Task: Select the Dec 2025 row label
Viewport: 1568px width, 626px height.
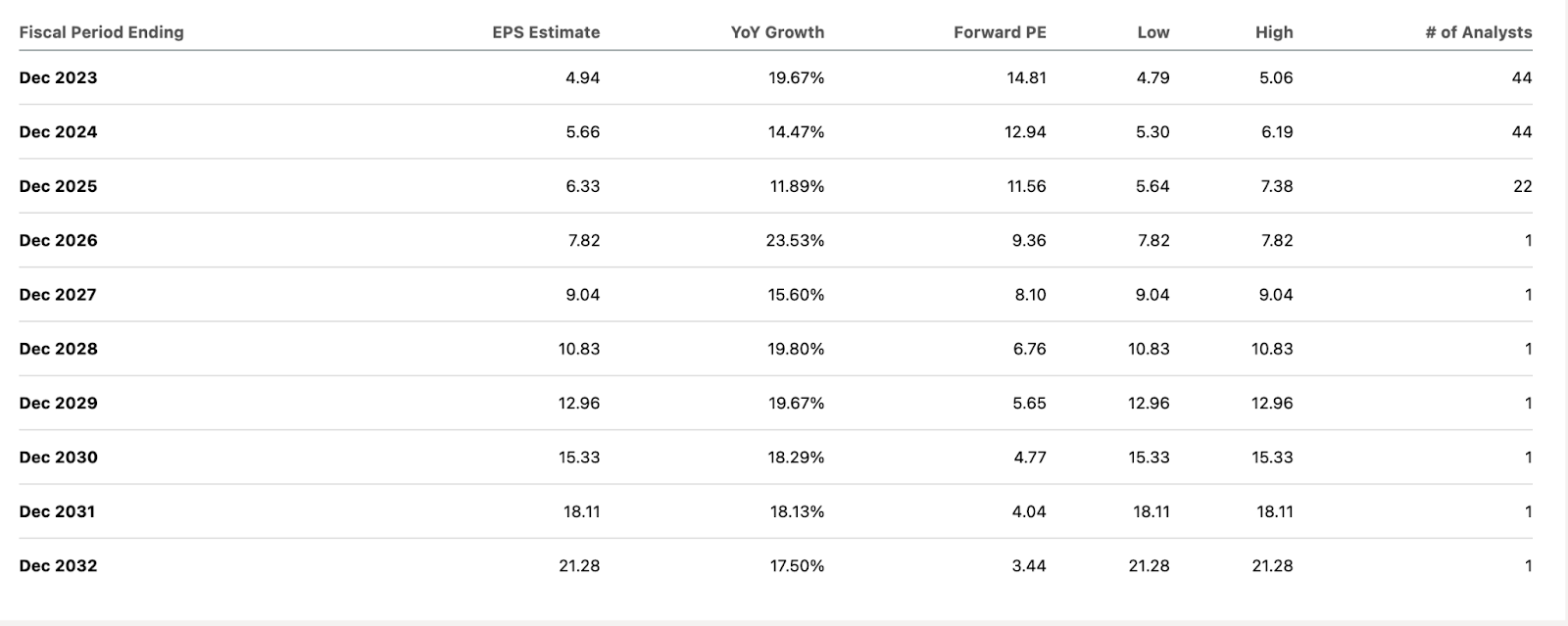Action: 58,186
